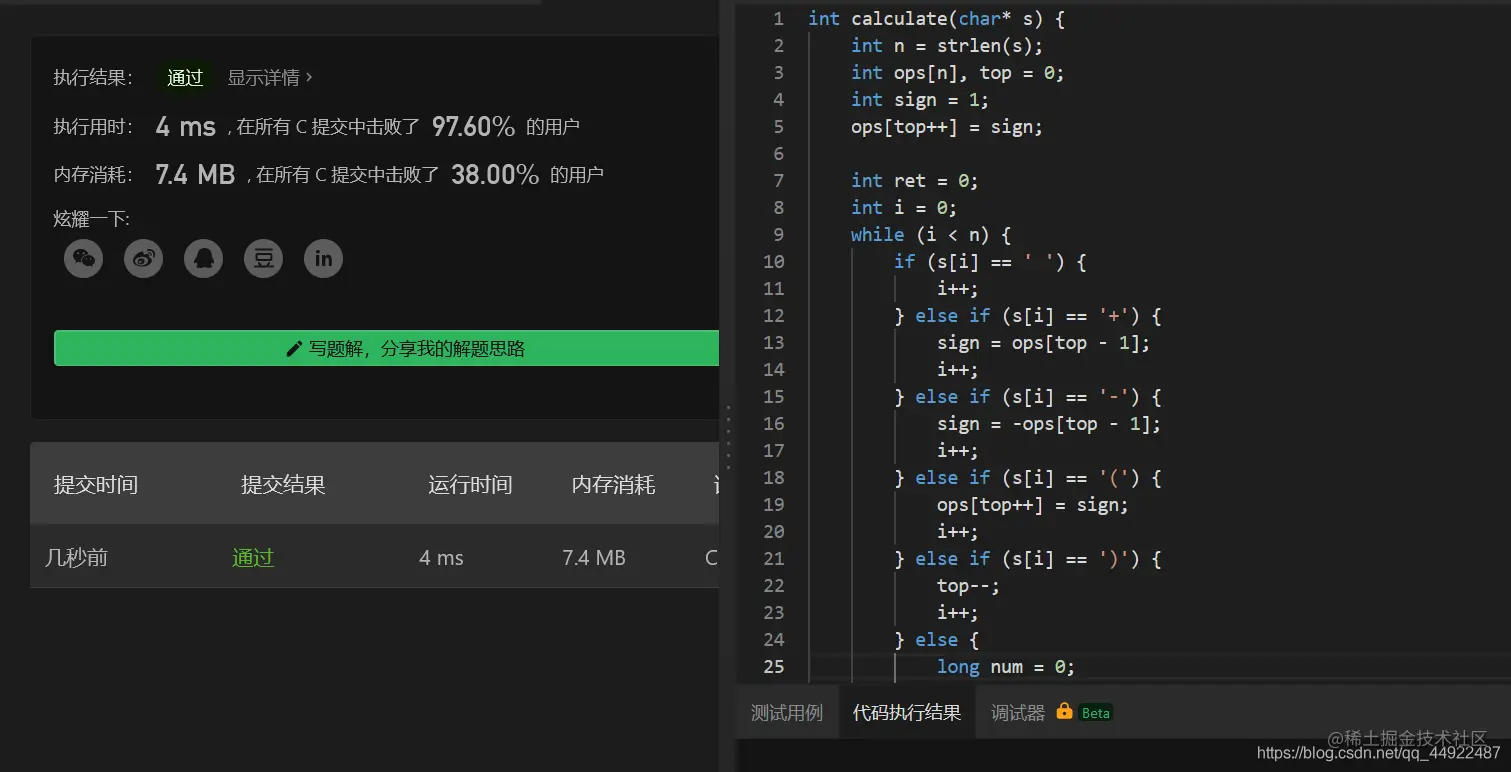Click code line 'int ret = 0;'
Screen dimensions: 1511x772
click(915, 180)
